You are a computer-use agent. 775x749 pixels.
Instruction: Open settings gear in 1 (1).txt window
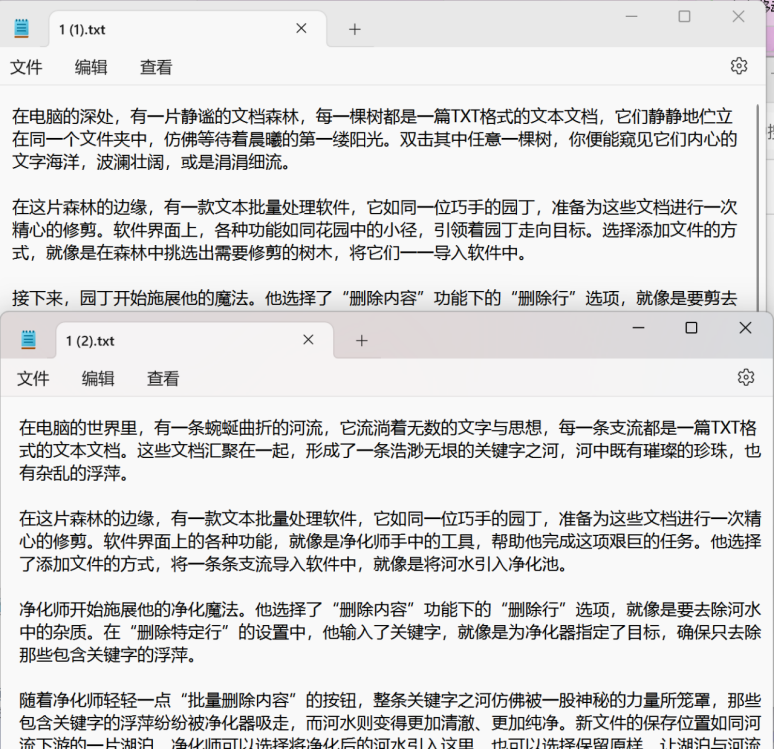738,66
